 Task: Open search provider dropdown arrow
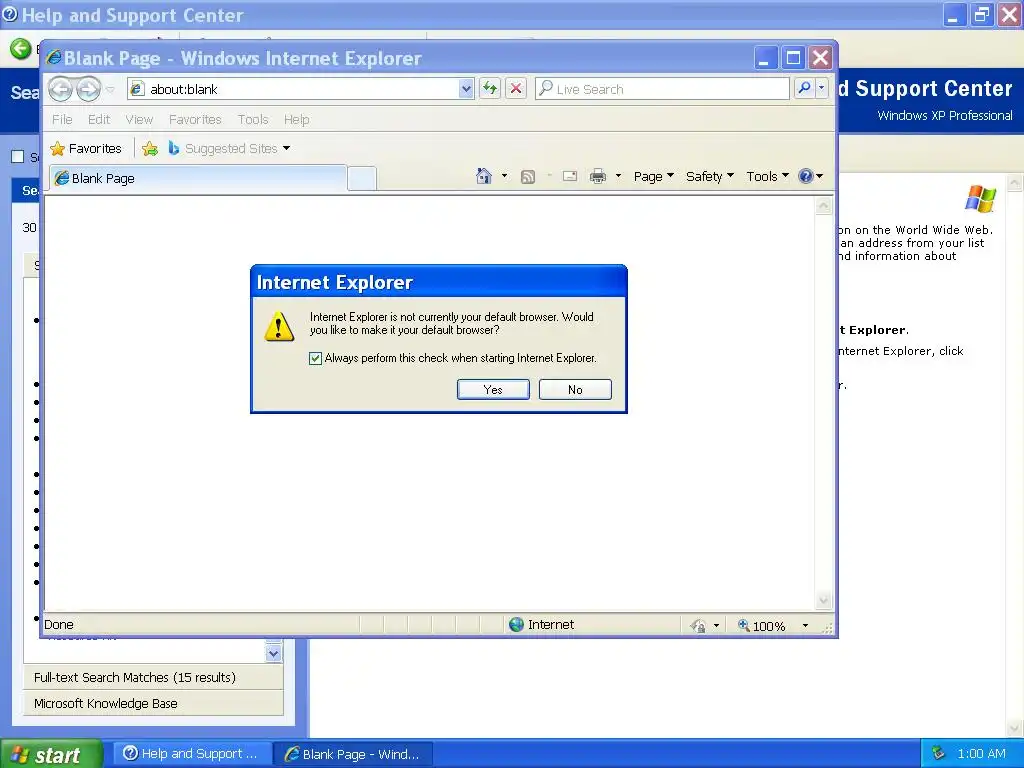coord(822,88)
